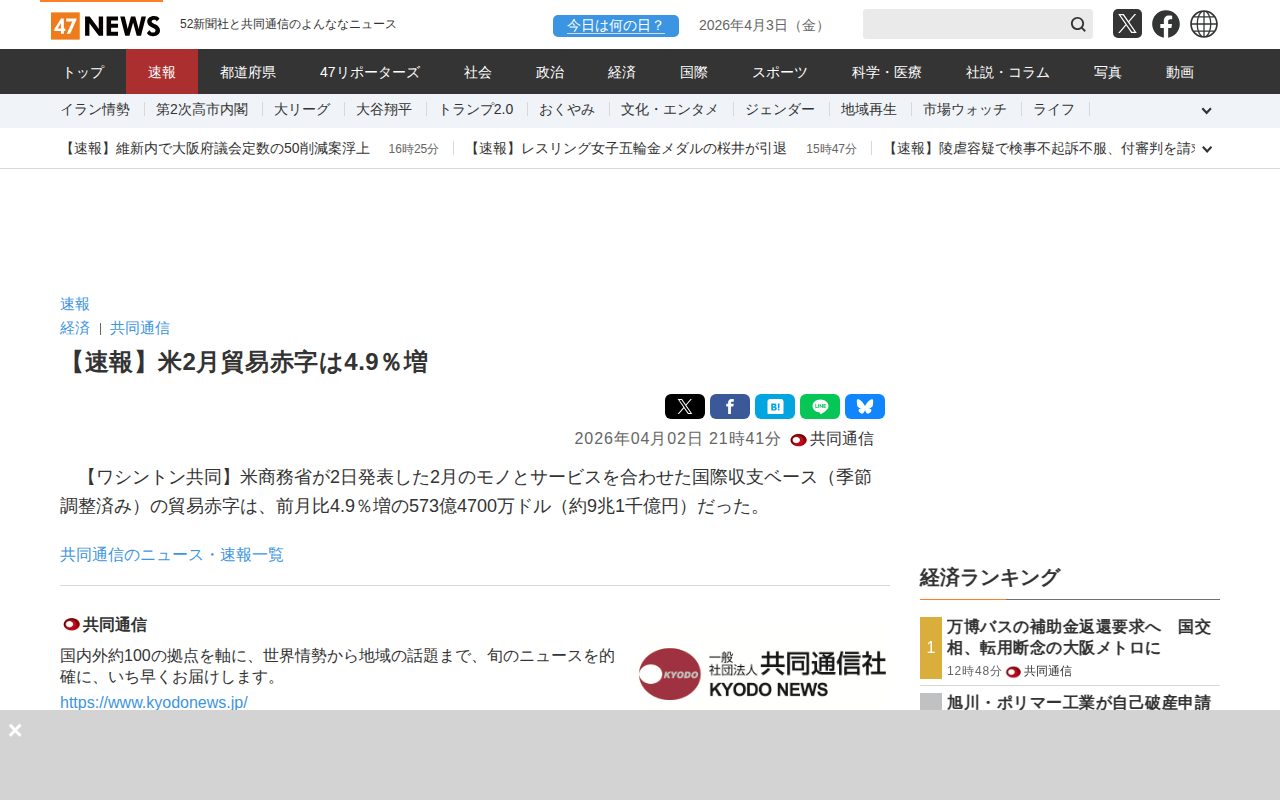Go to 経済 in main navigation
The height and width of the screenshot is (800, 1280).
click(x=622, y=72)
